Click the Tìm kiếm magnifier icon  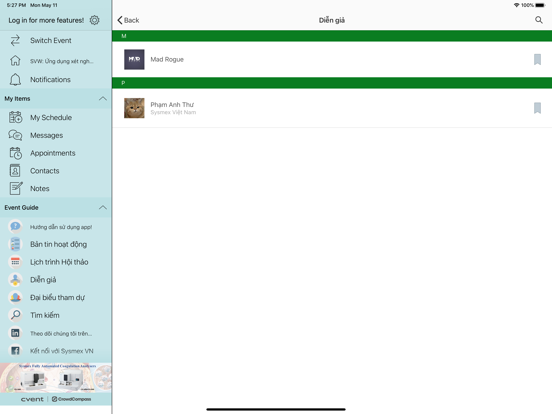coord(15,315)
